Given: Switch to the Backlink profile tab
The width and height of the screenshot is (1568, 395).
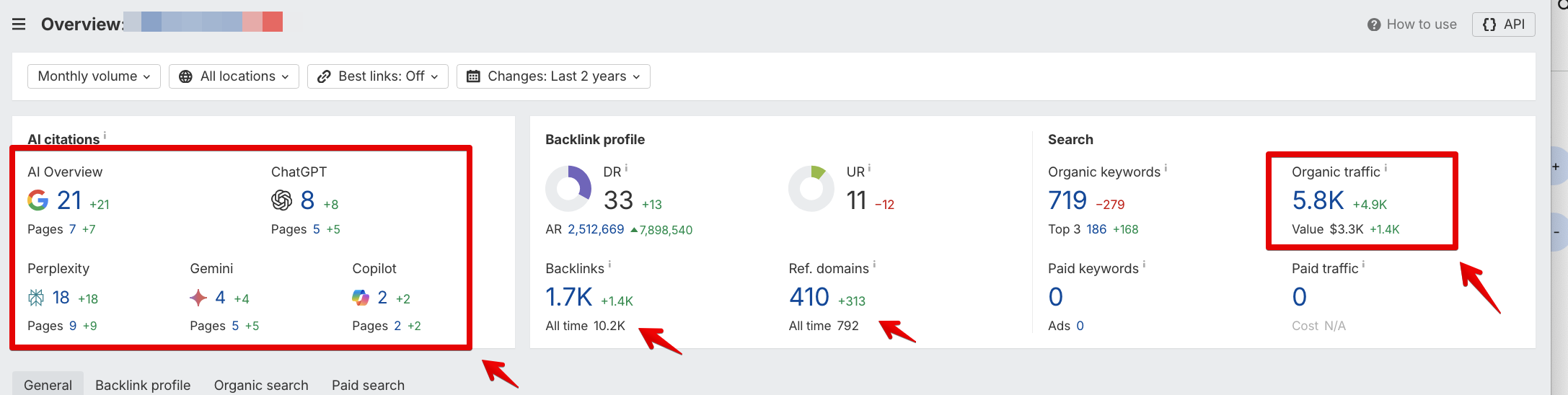Looking at the screenshot, I should click(143, 385).
